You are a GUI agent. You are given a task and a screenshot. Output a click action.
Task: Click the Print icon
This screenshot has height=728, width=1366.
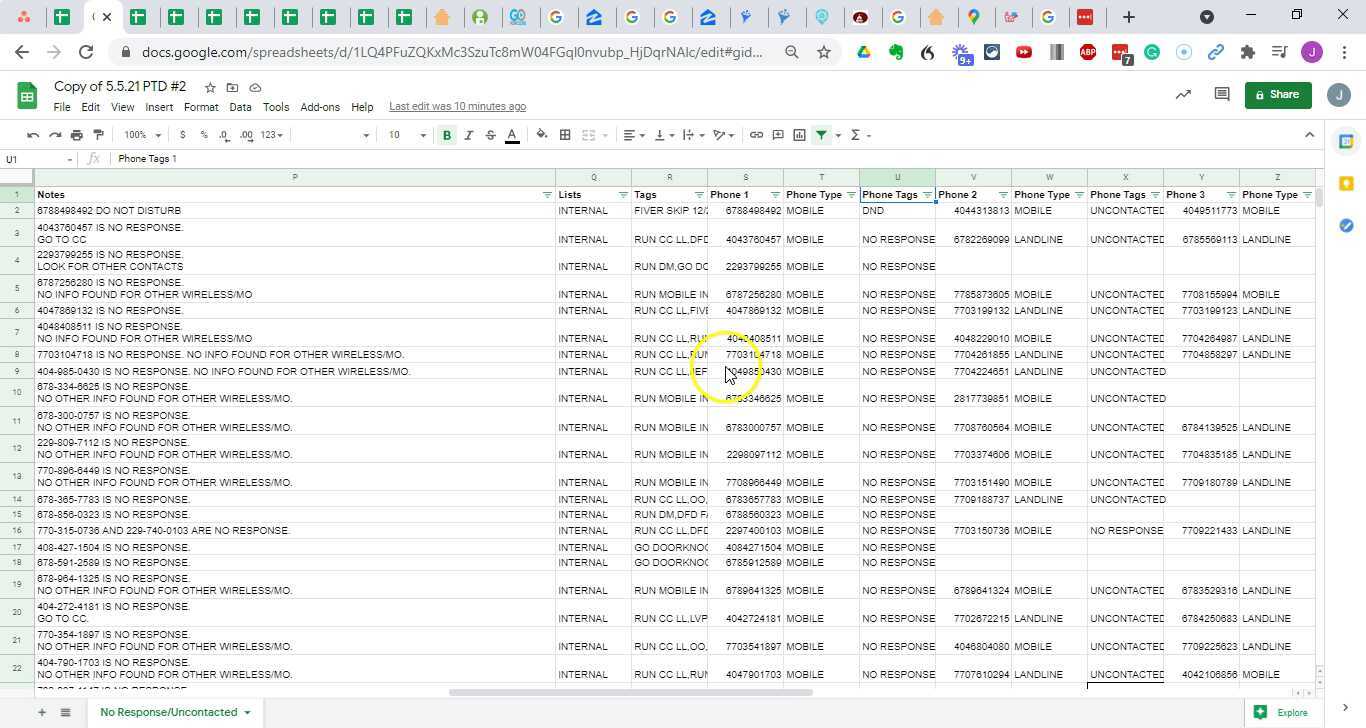coord(77,135)
